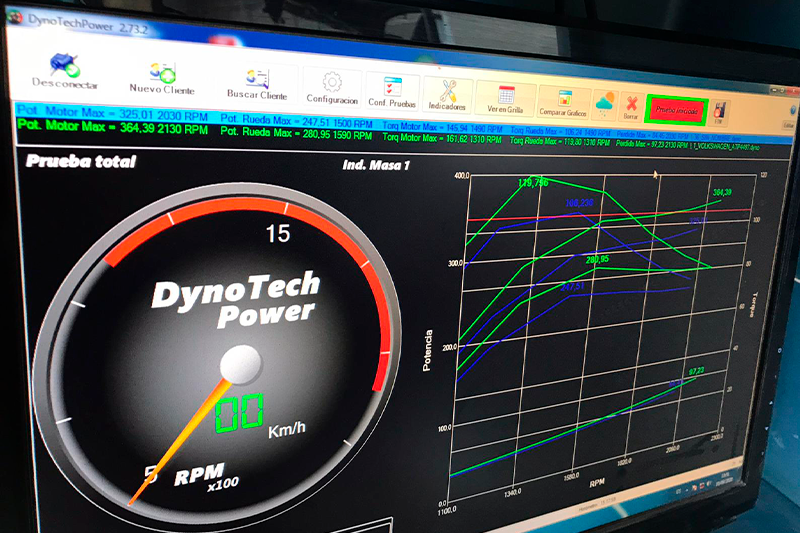Open Buscar Cliente search
Viewport: 800px width, 533px height.
[256, 83]
